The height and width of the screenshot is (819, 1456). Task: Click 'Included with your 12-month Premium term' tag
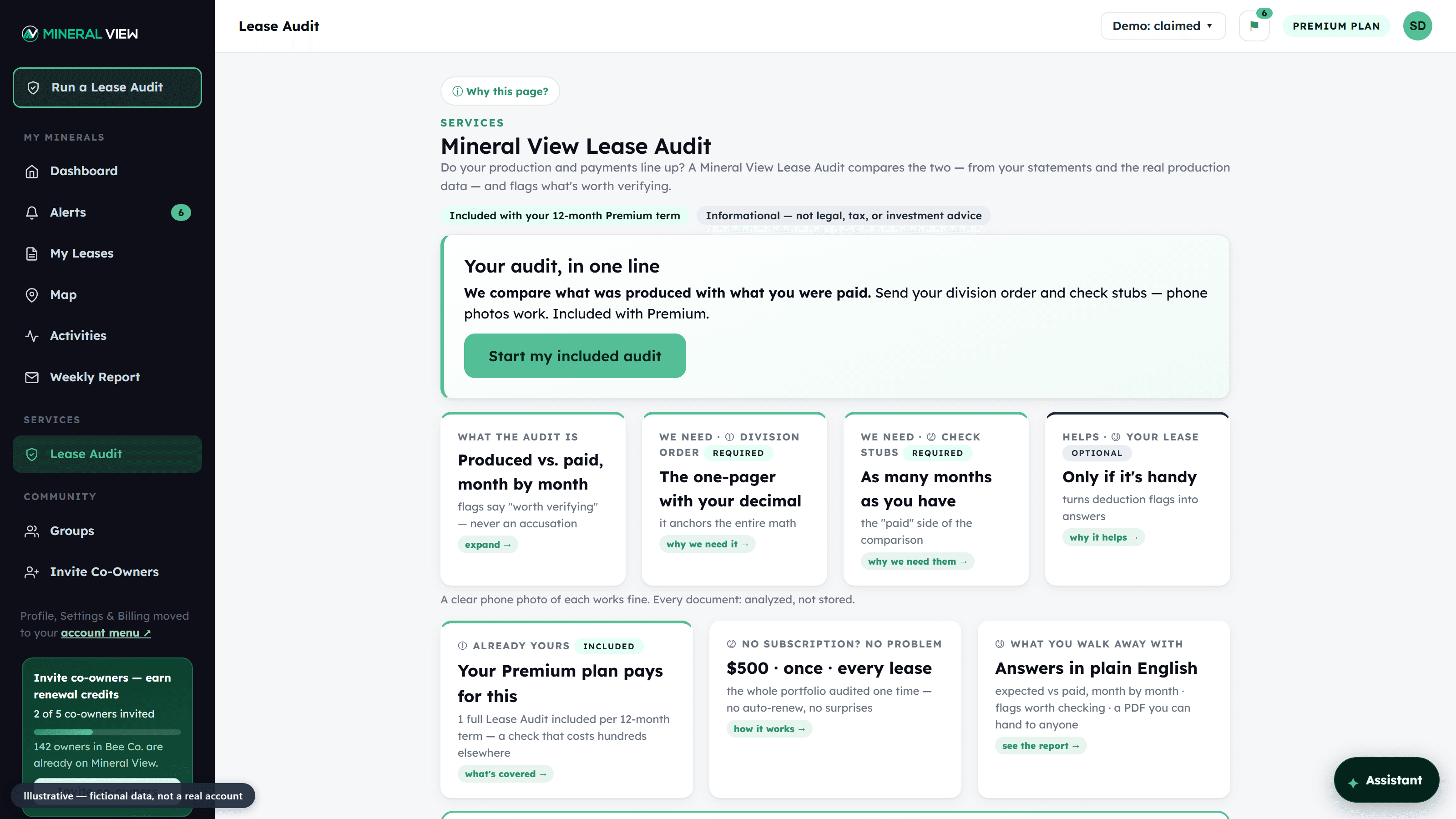coord(565,216)
